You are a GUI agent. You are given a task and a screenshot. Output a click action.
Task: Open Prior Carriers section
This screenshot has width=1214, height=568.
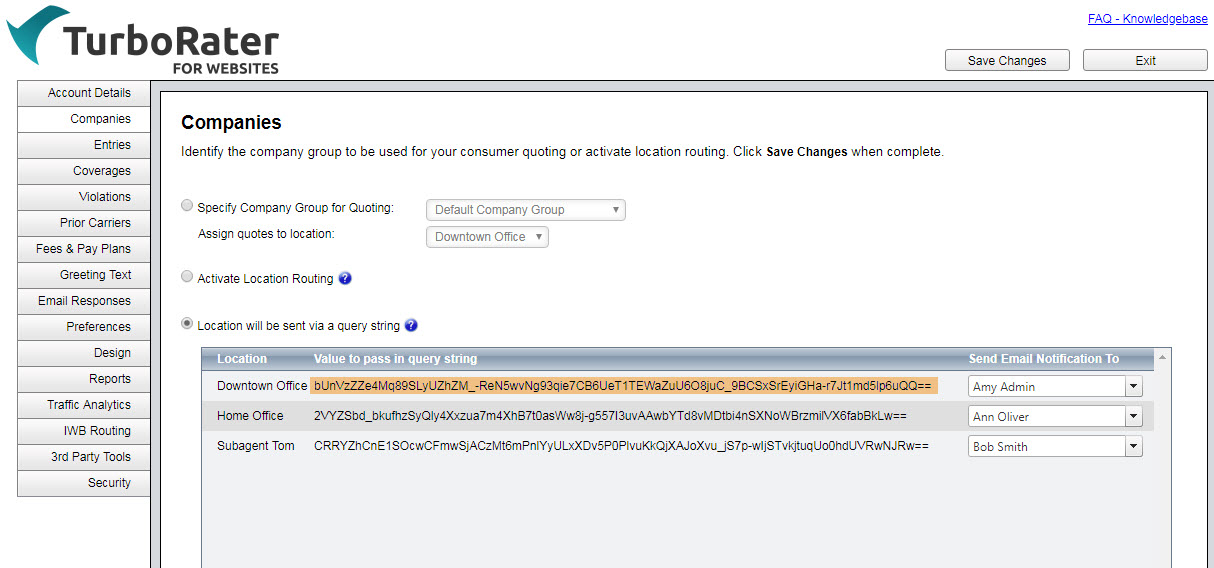pos(84,223)
